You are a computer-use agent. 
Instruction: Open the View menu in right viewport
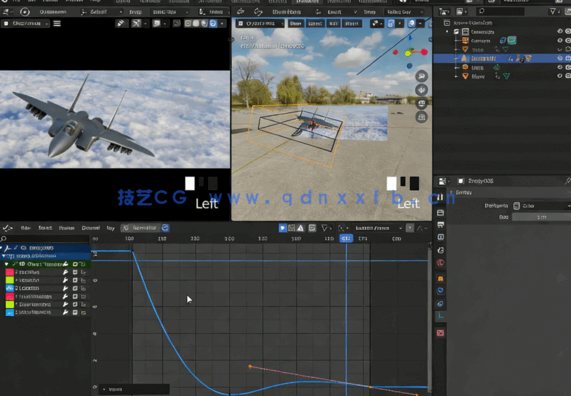296,24
